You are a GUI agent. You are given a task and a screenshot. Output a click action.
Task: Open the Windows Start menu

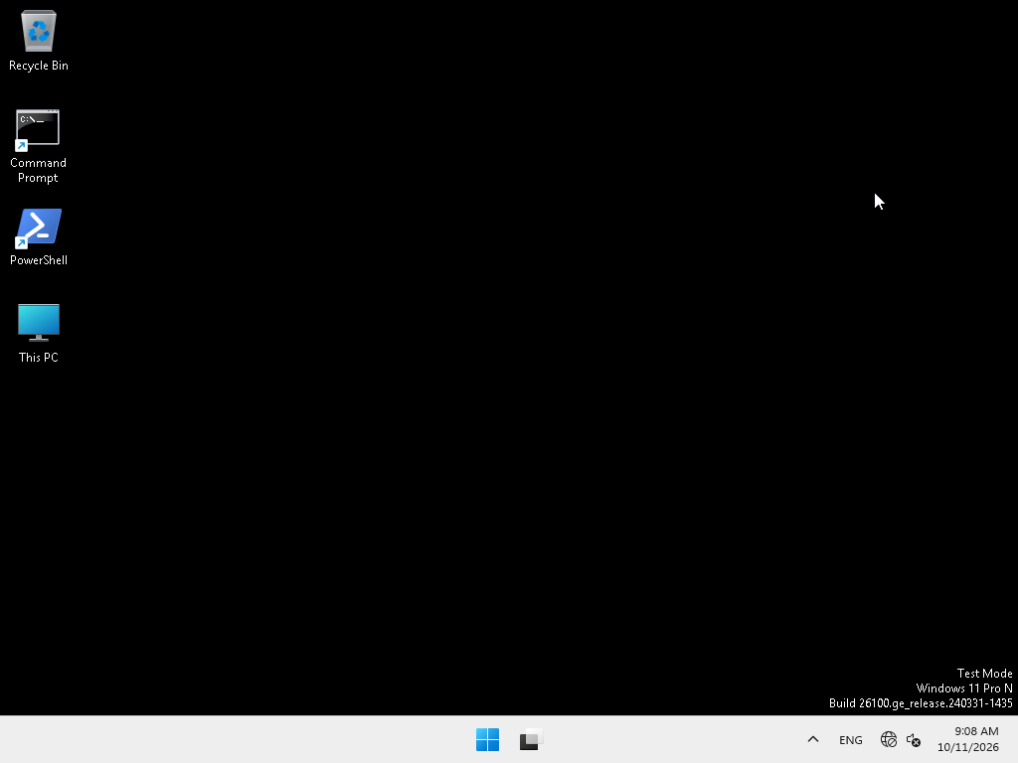488,740
